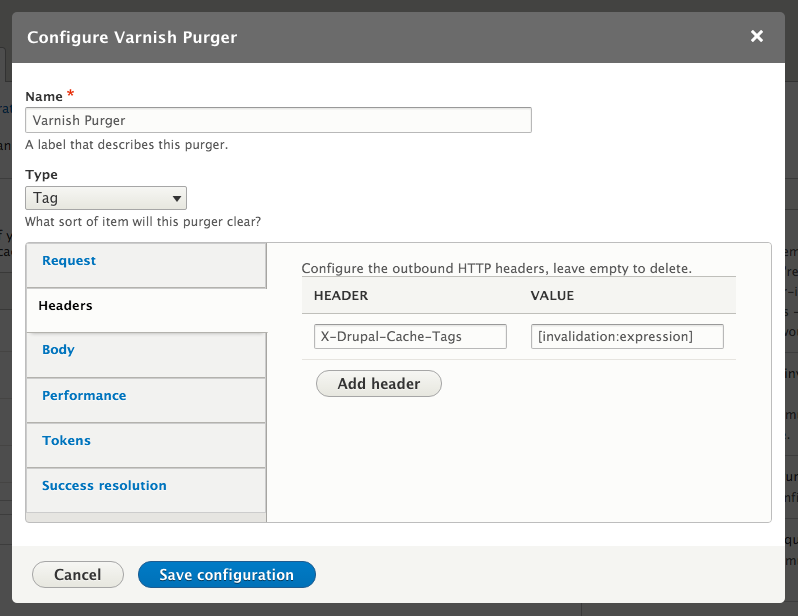The width and height of the screenshot is (798, 616).
Task: Edit the [invalidation:expression] value field
Action: 627,337
